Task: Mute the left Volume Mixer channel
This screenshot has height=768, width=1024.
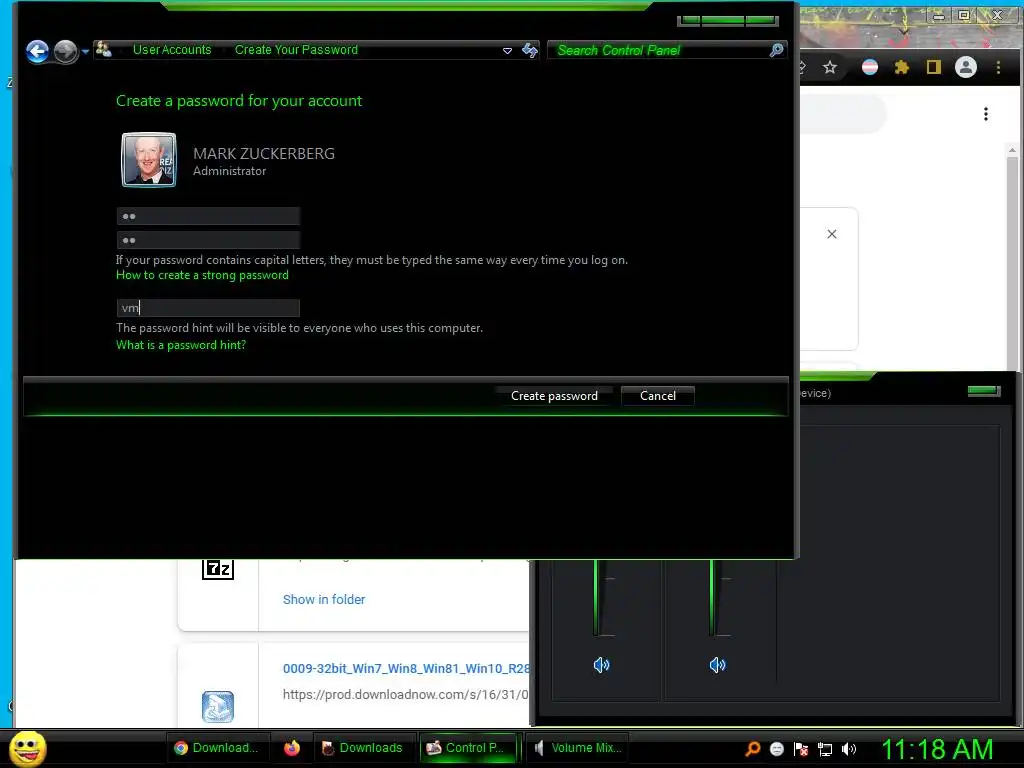Action: click(x=601, y=665)
